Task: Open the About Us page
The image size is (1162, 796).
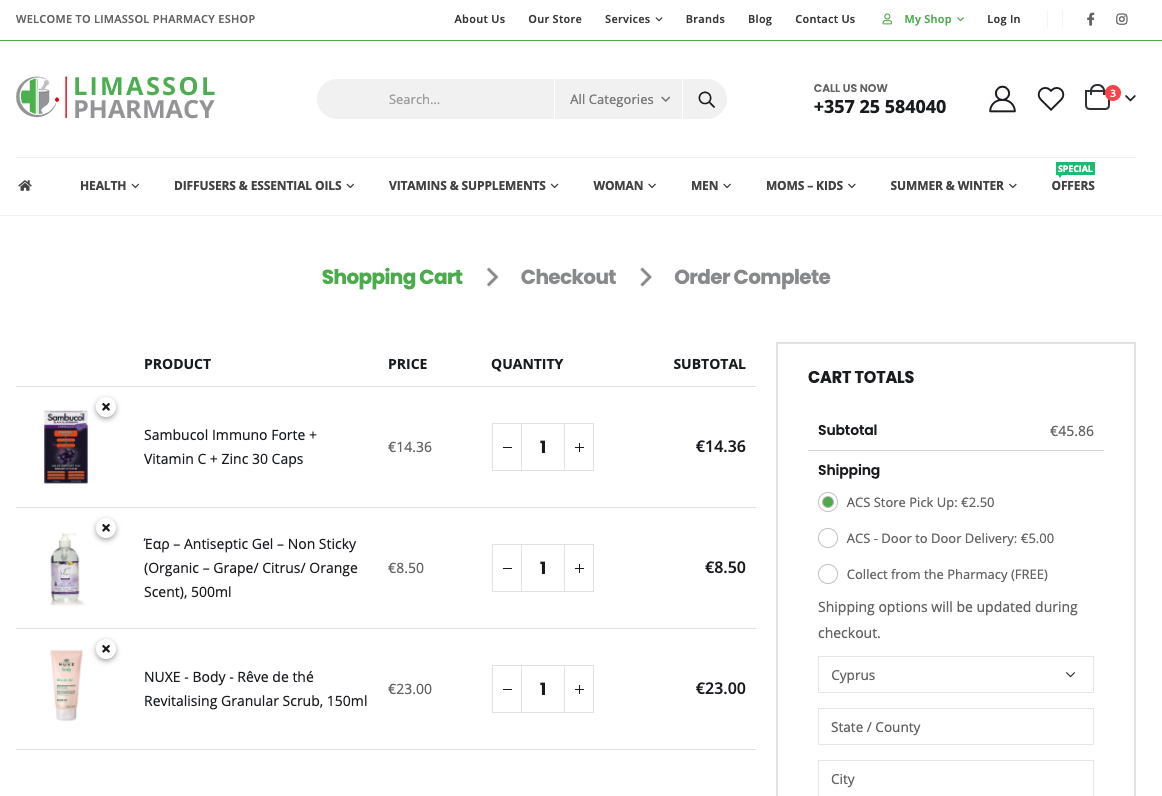Action: click(x=479, y=19)
